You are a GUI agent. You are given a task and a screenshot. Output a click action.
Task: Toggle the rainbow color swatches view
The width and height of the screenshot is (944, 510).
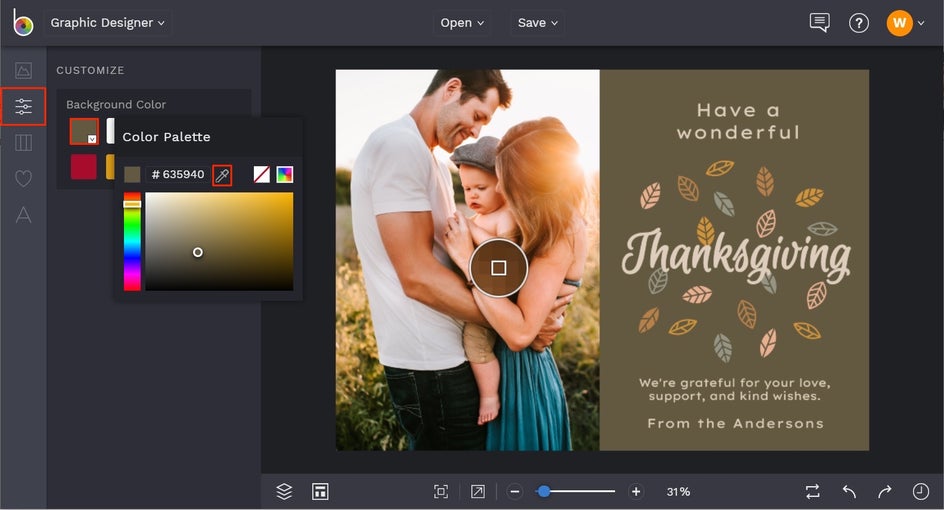point(285,175)
